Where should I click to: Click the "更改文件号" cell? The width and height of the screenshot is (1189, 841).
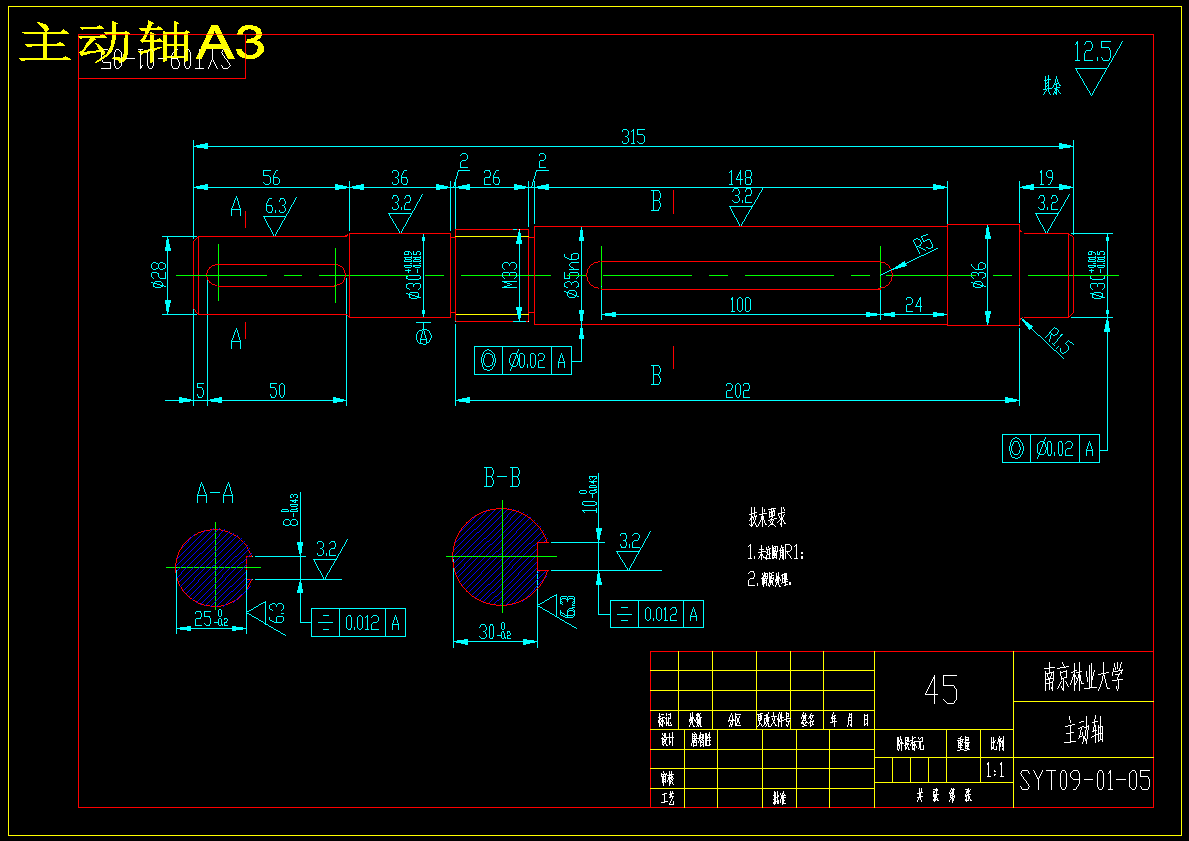pyautogui.click(x=773, y=720)
